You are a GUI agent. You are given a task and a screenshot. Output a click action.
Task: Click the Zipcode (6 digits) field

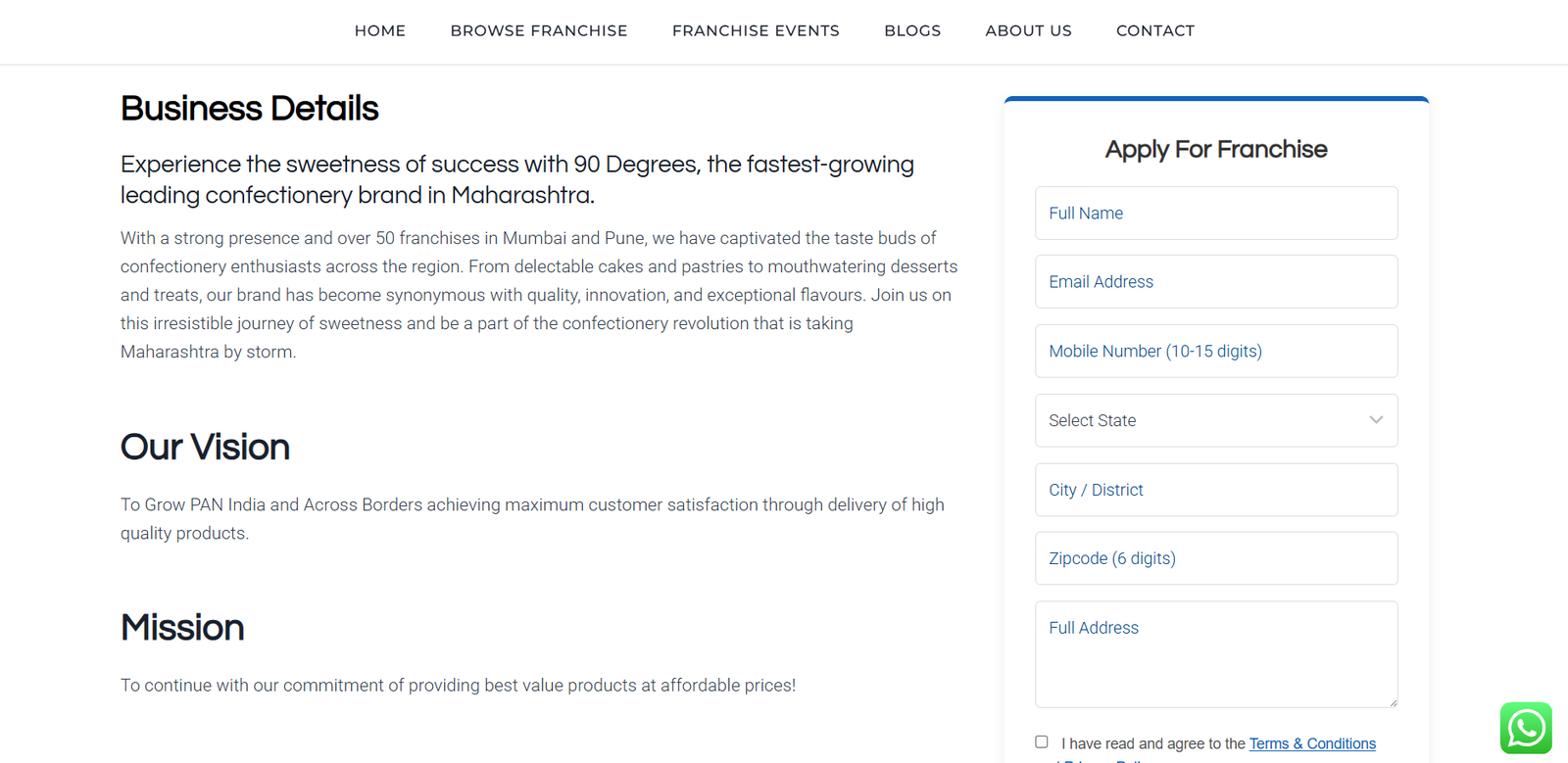(1215, 558)
